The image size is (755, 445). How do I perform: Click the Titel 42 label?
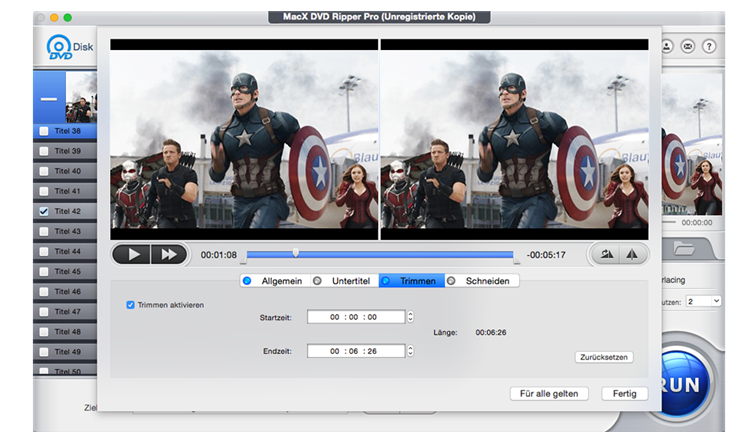(68, 211)
